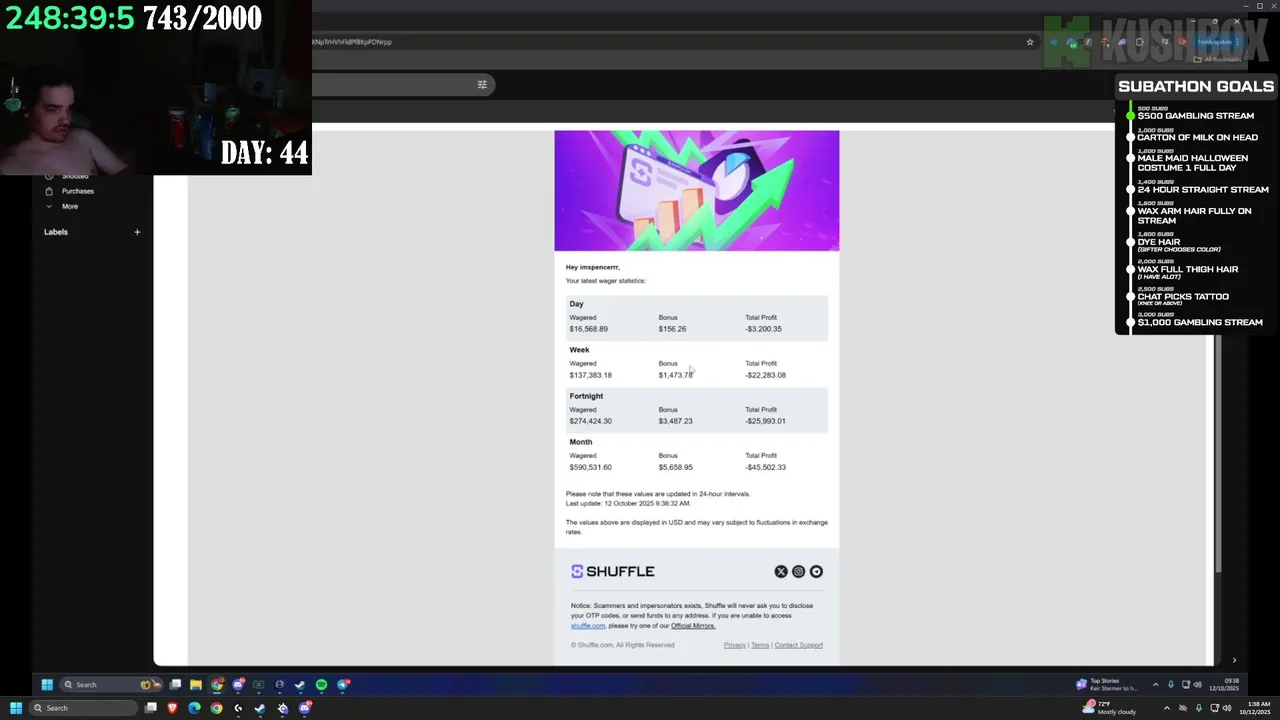Image resolution: width=1280 pixels, height=720 pixels.
Task: Show hidden icons in the bottom system tray
Action: point(1167,708)
